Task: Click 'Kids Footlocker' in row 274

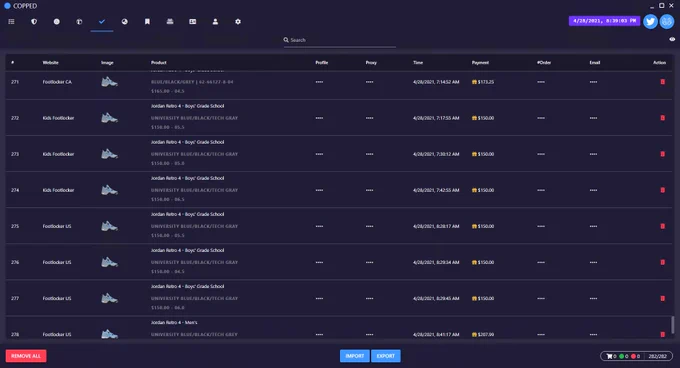Action: point(59,190)
